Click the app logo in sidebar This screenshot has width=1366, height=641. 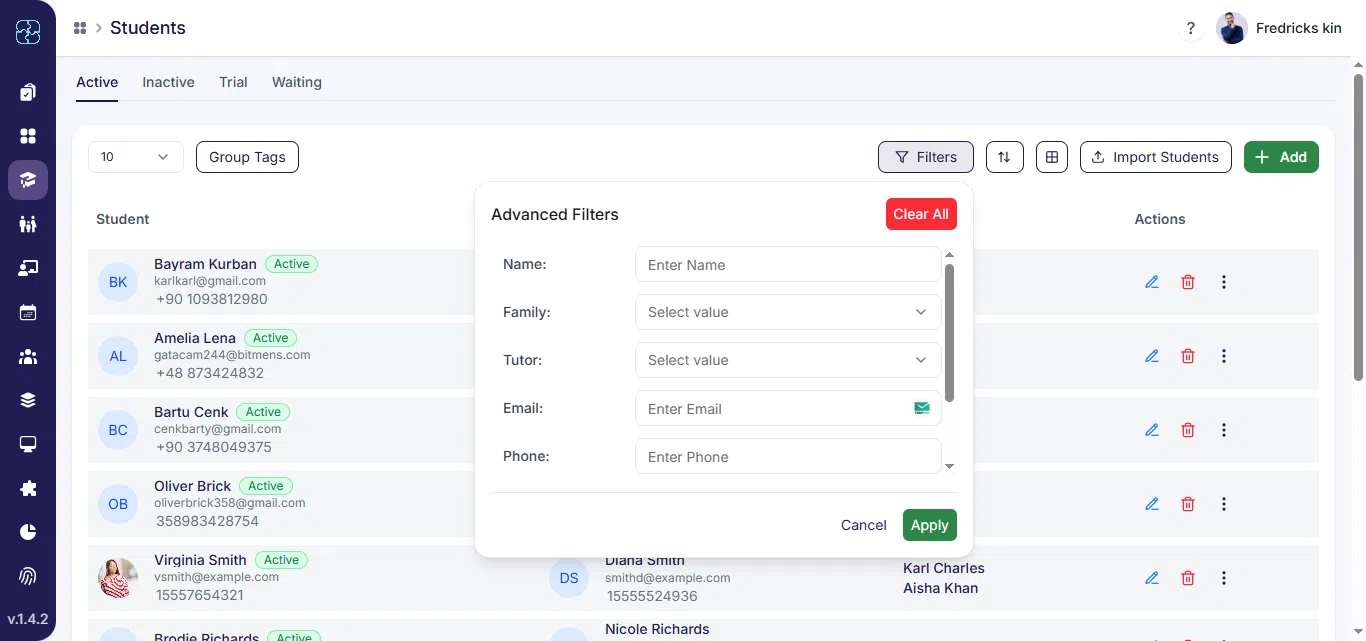click(x=28, y=32)
